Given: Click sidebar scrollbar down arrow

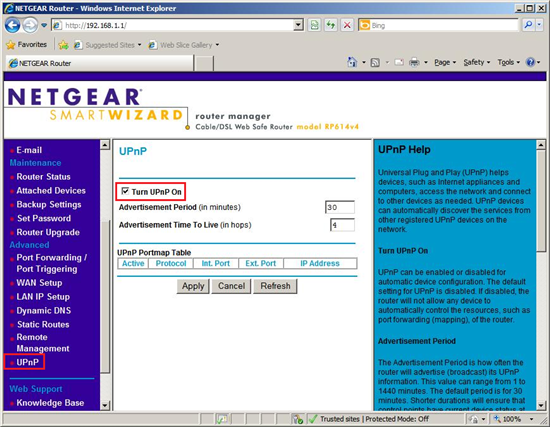Looking at the screenshot, I should (105, 406).
